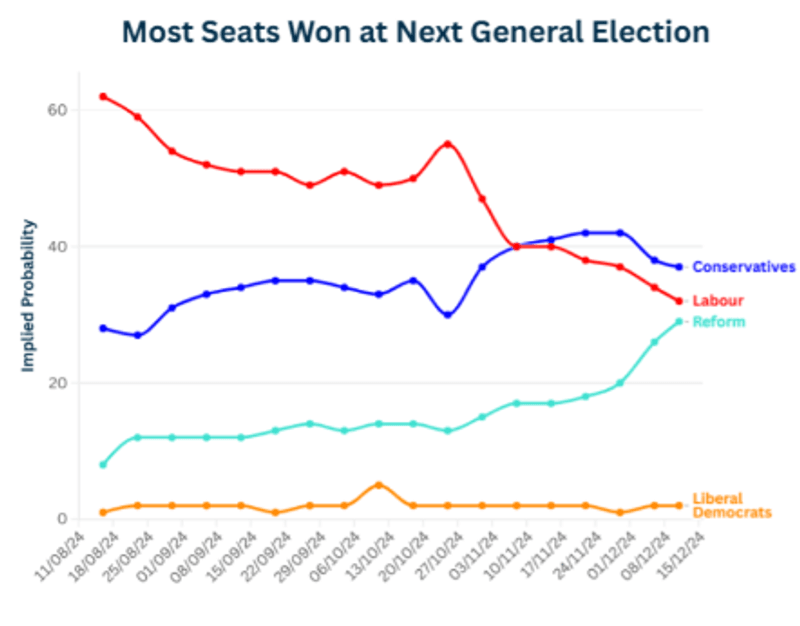800x626 pixels.
Task: Click the 'Implied Probability' y-axis title
Action: pos(30,295)
